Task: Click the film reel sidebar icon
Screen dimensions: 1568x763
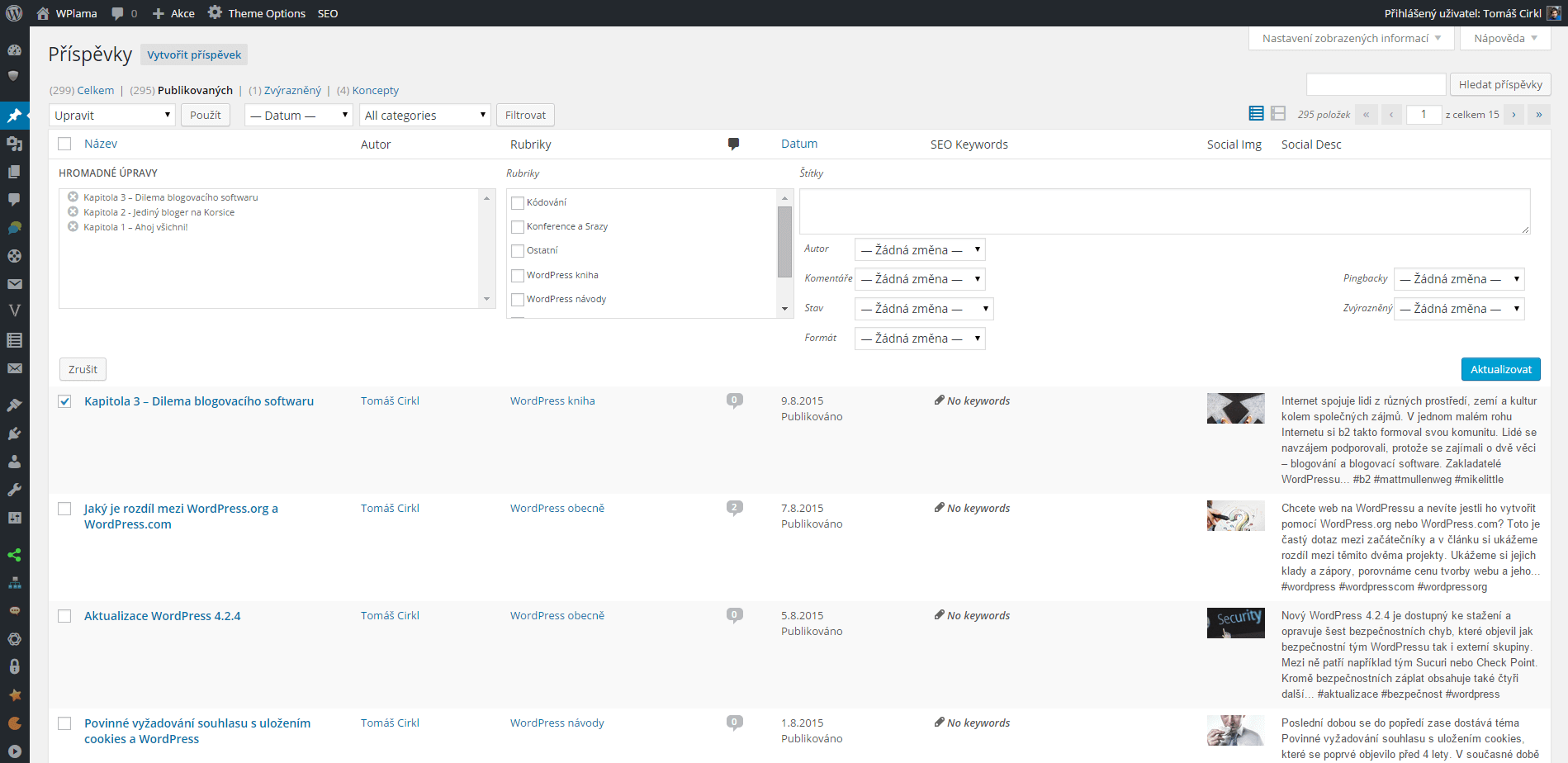Action: point(14,256)
